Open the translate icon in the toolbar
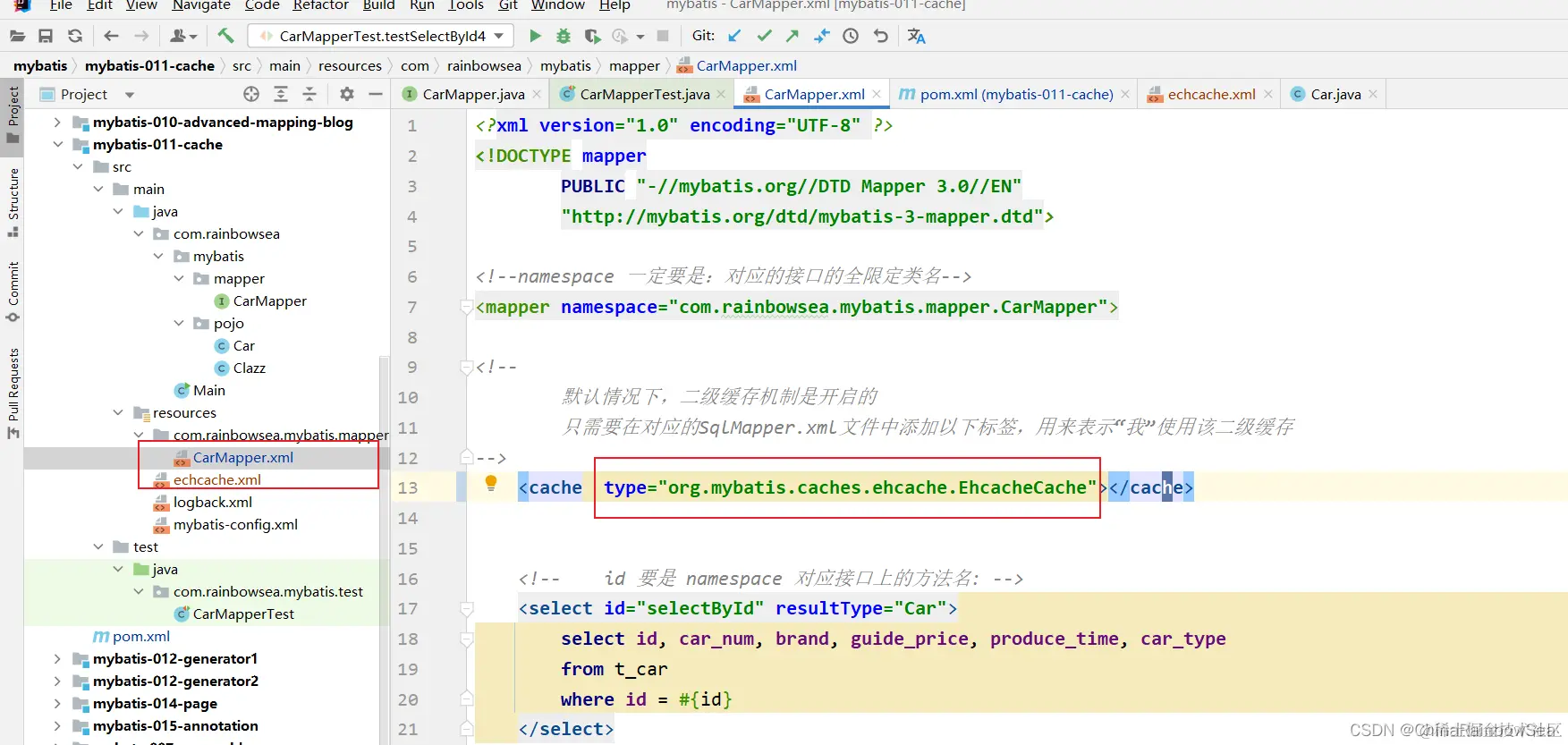This screenshot has width=1568, height=745. click(x=916, y=36)
